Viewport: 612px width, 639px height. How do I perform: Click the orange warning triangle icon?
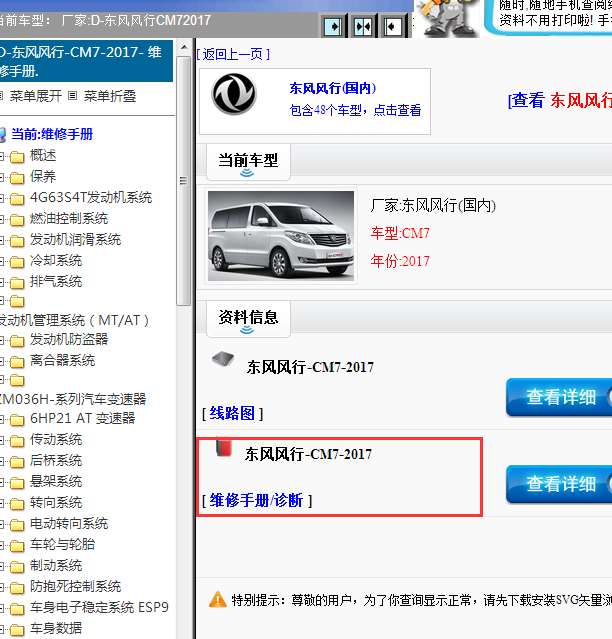[x=218, y=599]
